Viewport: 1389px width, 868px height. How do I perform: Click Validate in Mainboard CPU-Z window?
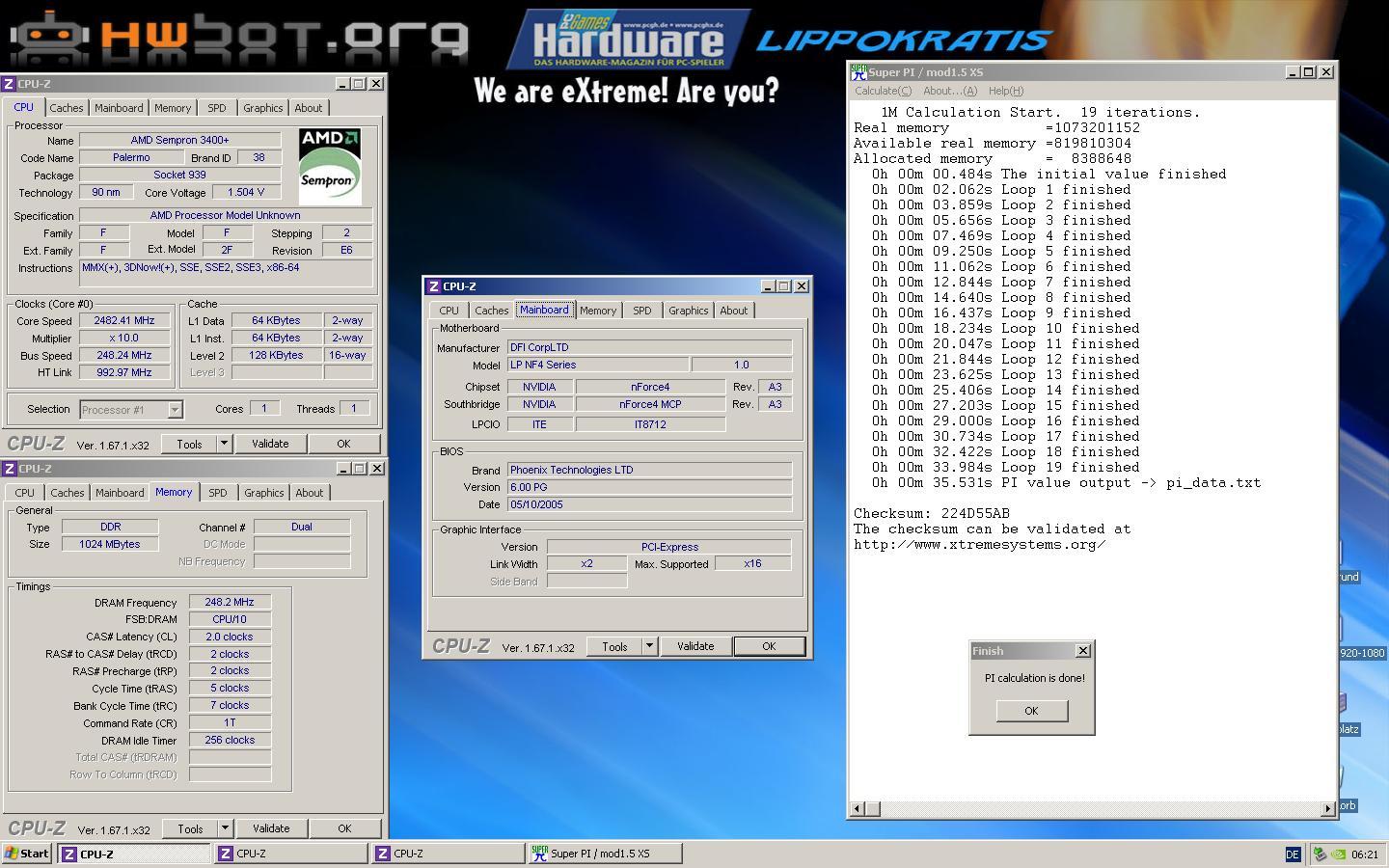[695, 646]
